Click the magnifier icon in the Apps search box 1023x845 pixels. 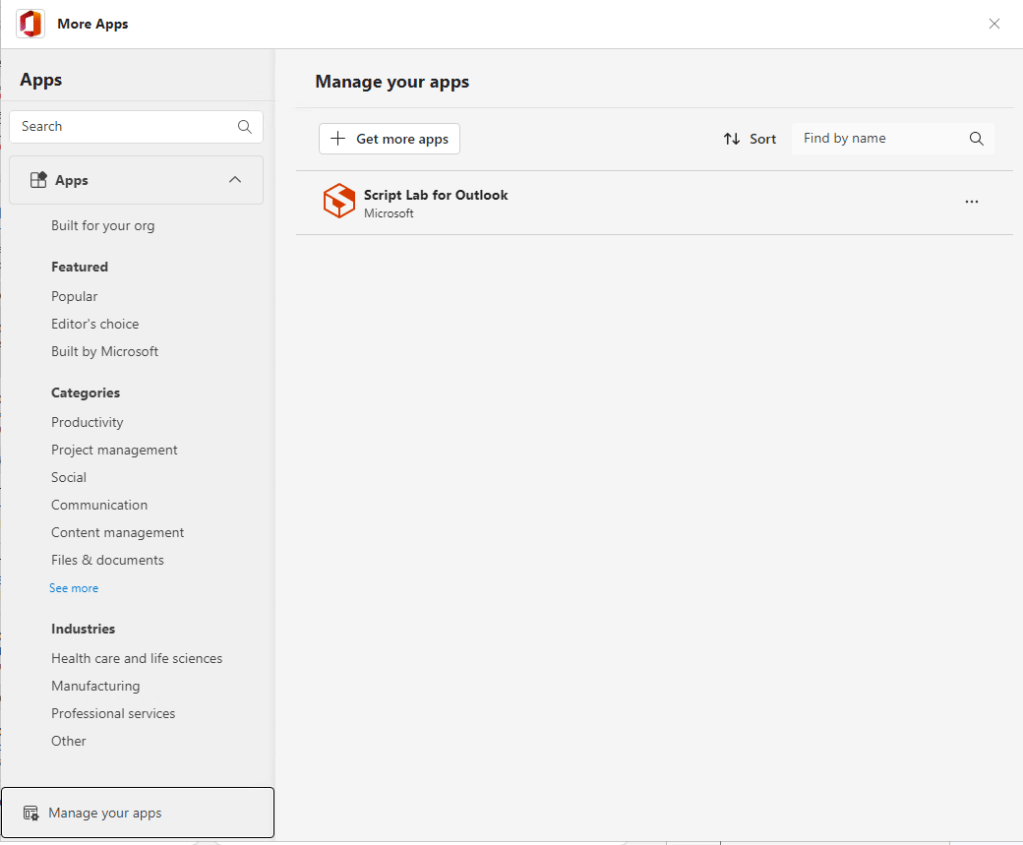244,127
